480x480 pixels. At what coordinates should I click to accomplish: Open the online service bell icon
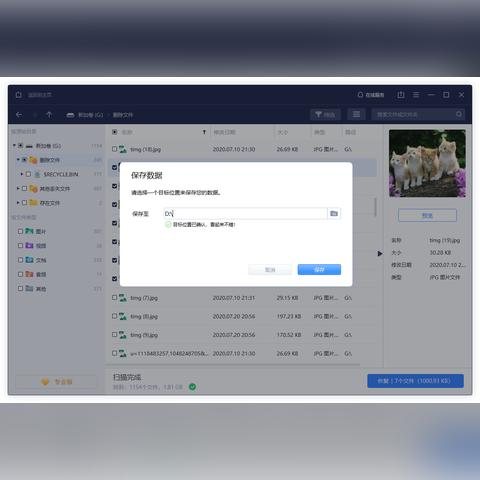360,95
